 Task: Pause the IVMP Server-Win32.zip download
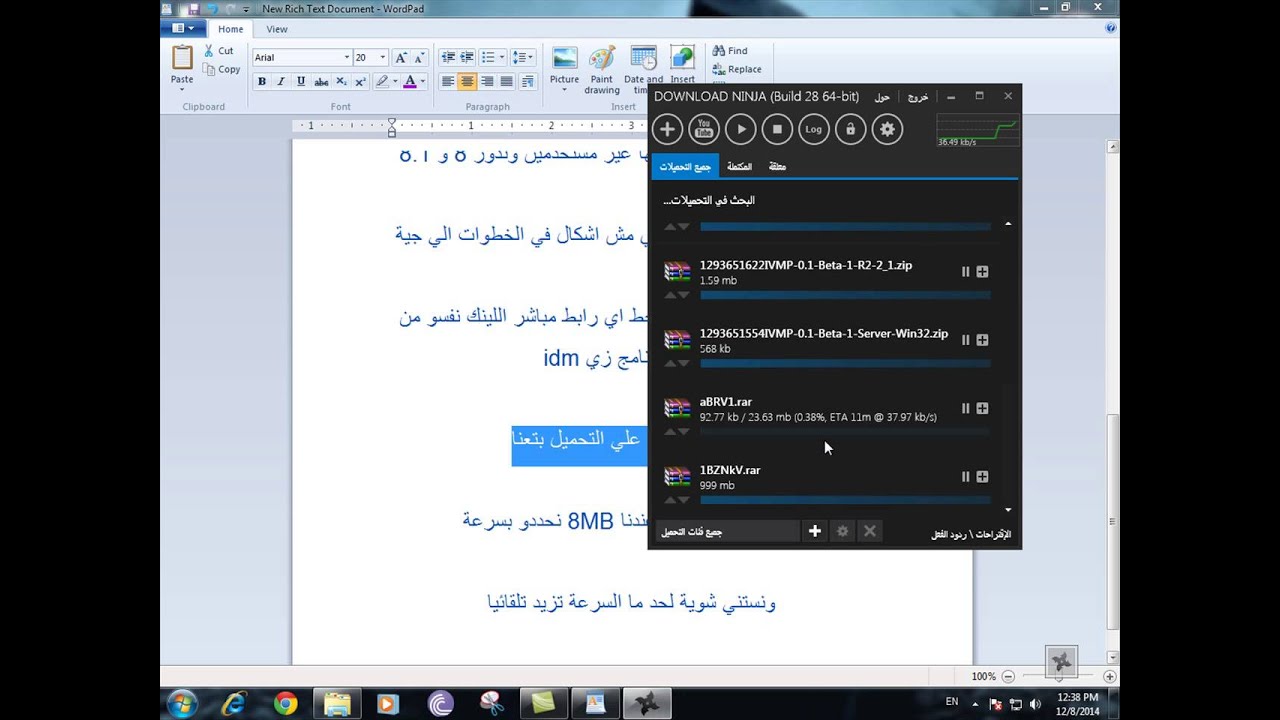[965, 340]
